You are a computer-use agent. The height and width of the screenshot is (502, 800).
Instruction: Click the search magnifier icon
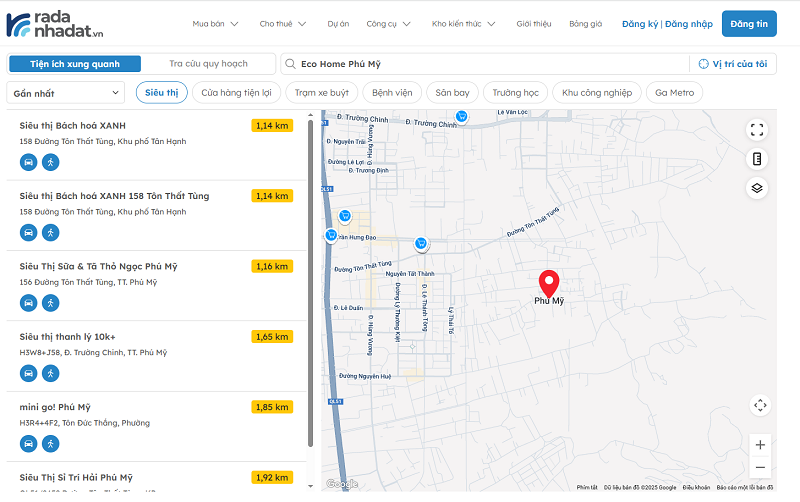pyautogui.click(x=290, y=64)
